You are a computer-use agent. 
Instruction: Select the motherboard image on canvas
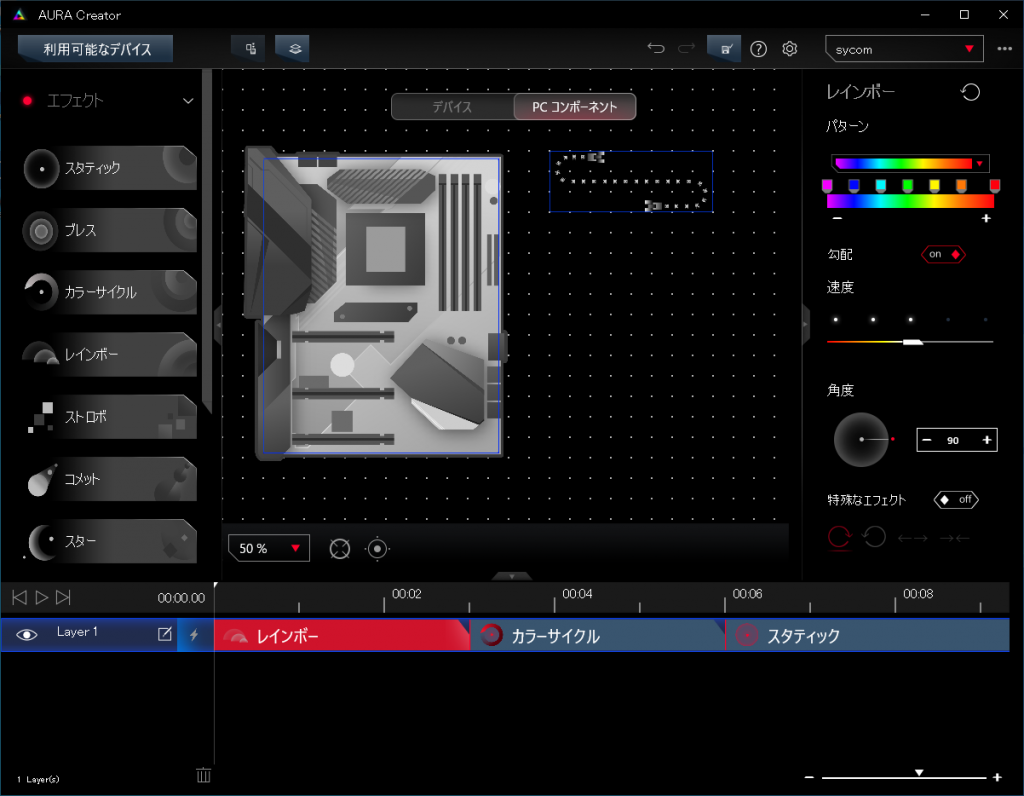(x=376, y=303)
